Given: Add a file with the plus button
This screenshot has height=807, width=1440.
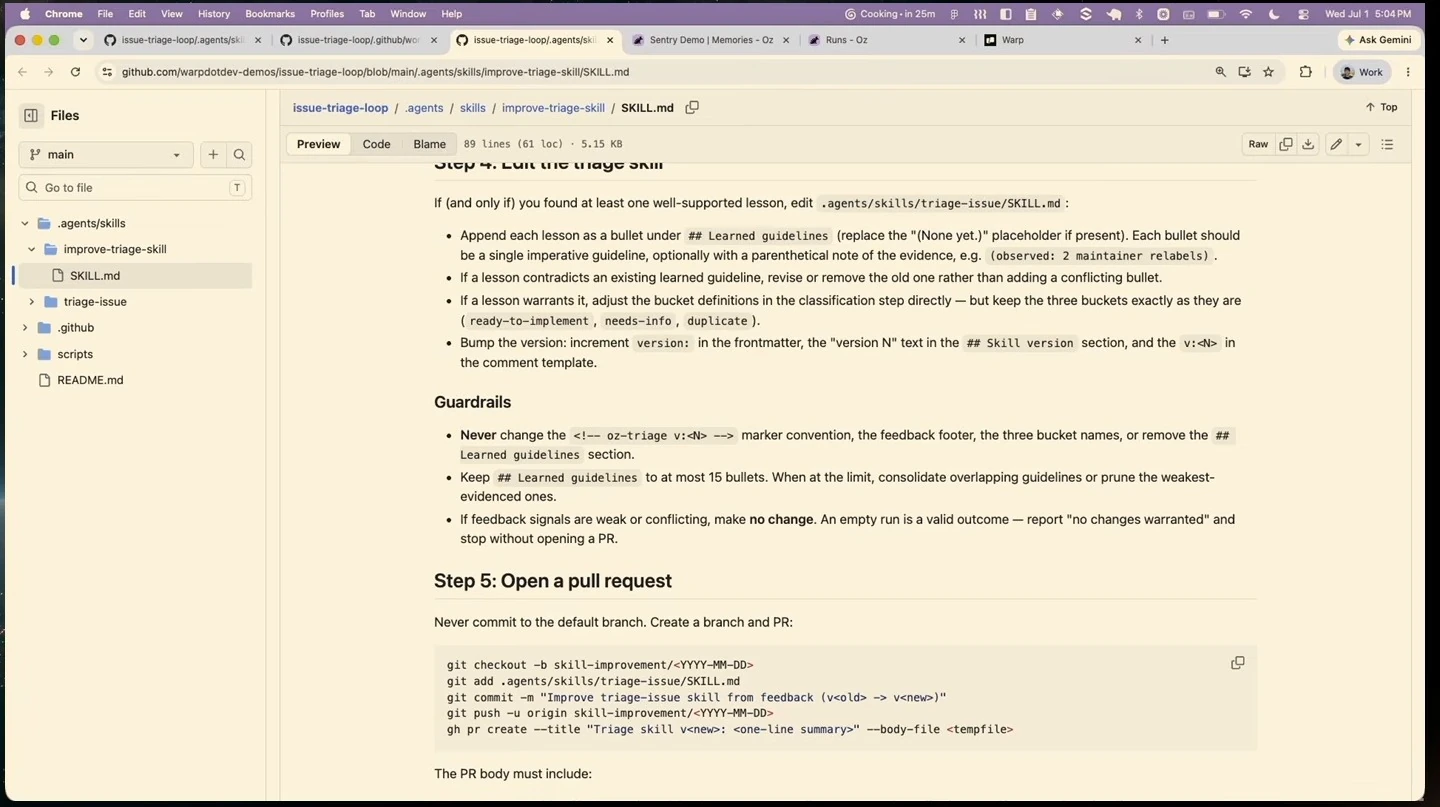Looking at the screenshot, I should pyautogui.click(x=213, y=155).
